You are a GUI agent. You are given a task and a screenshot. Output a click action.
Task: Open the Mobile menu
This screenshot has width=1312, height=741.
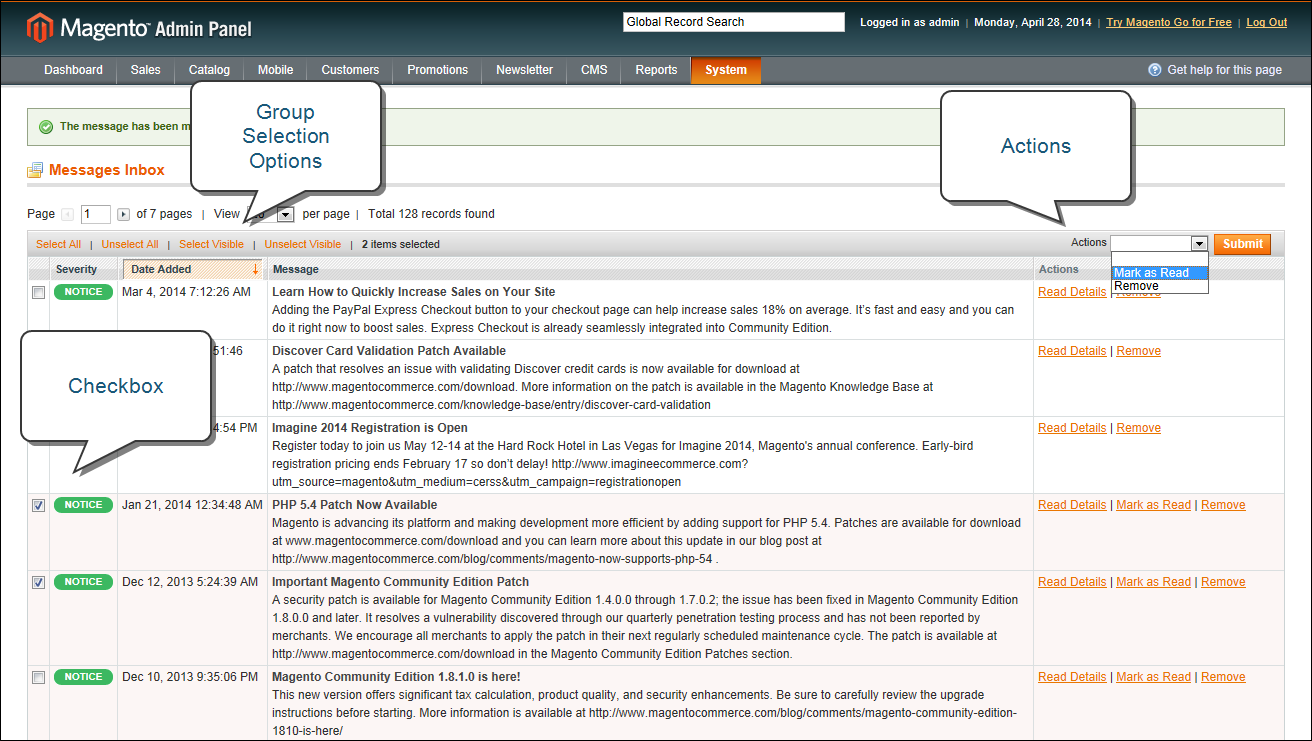pos(275,70)
